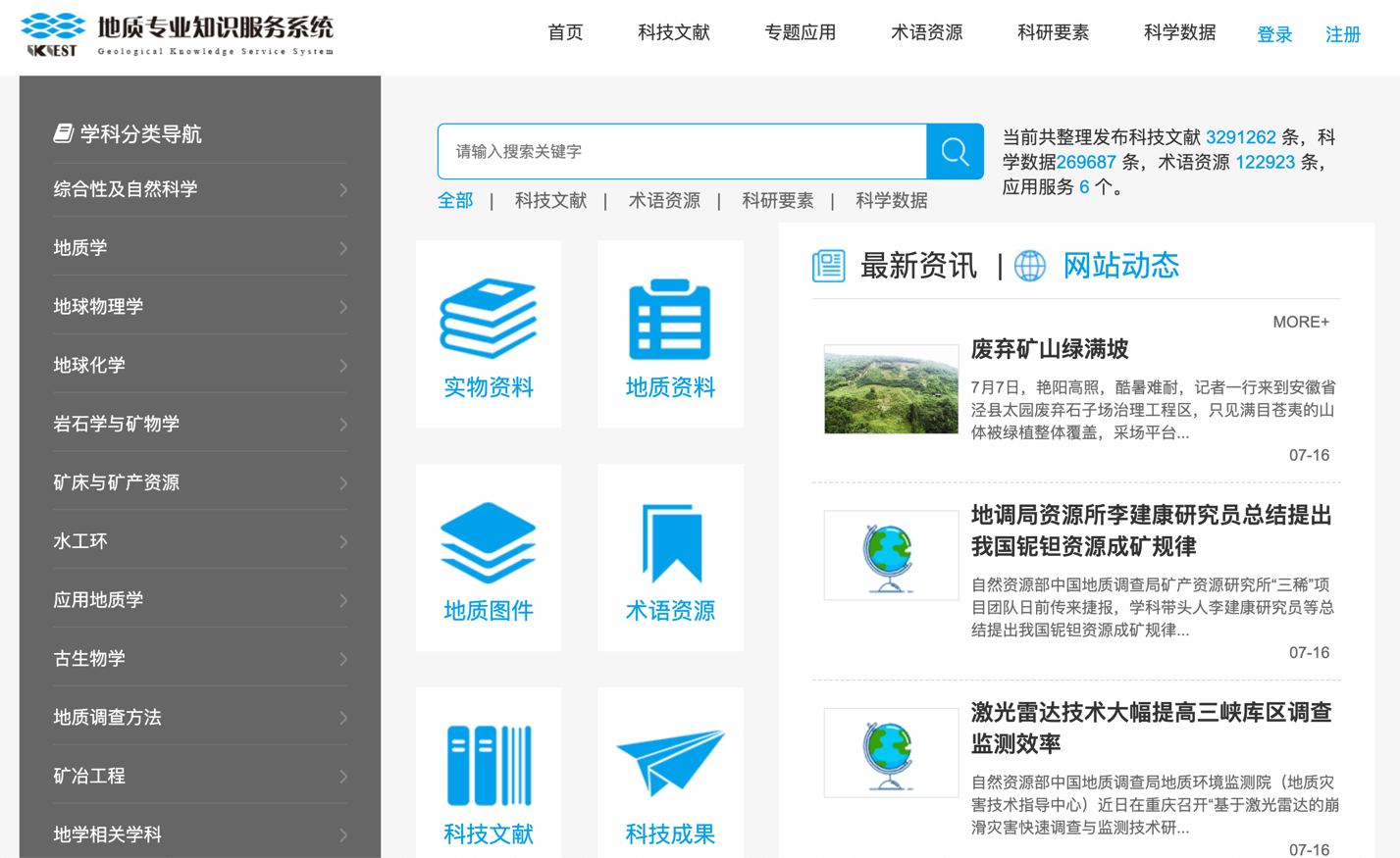Click the magnifier search button

955,151
